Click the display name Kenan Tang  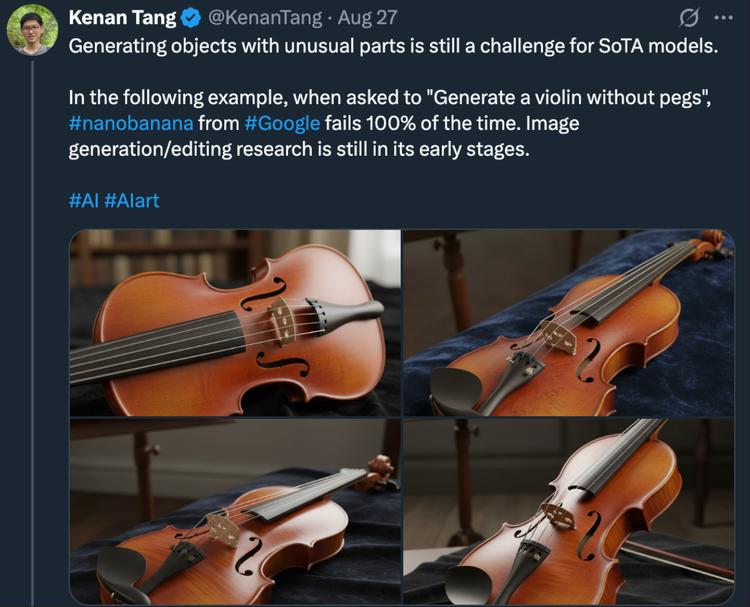(124, 18)
